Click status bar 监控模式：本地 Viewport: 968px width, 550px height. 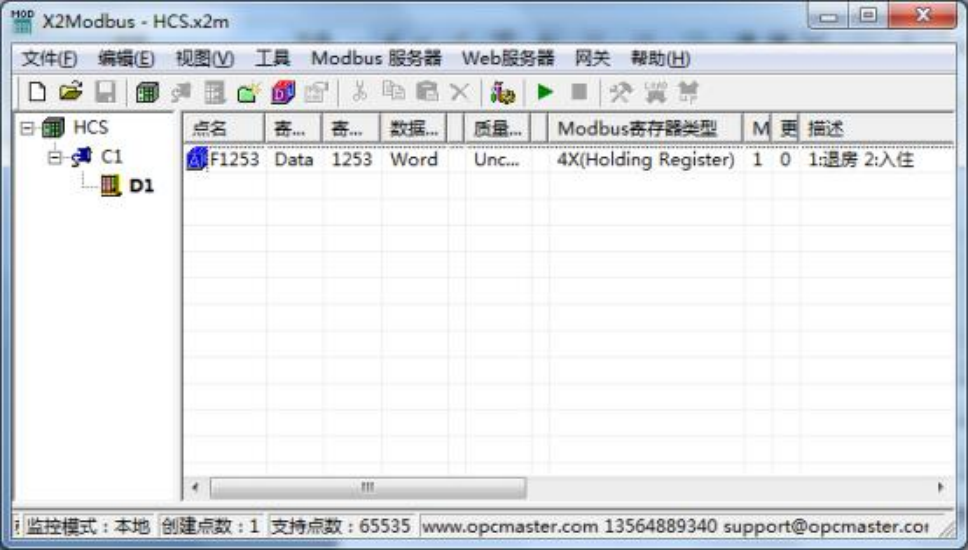[x=88, y=526]
